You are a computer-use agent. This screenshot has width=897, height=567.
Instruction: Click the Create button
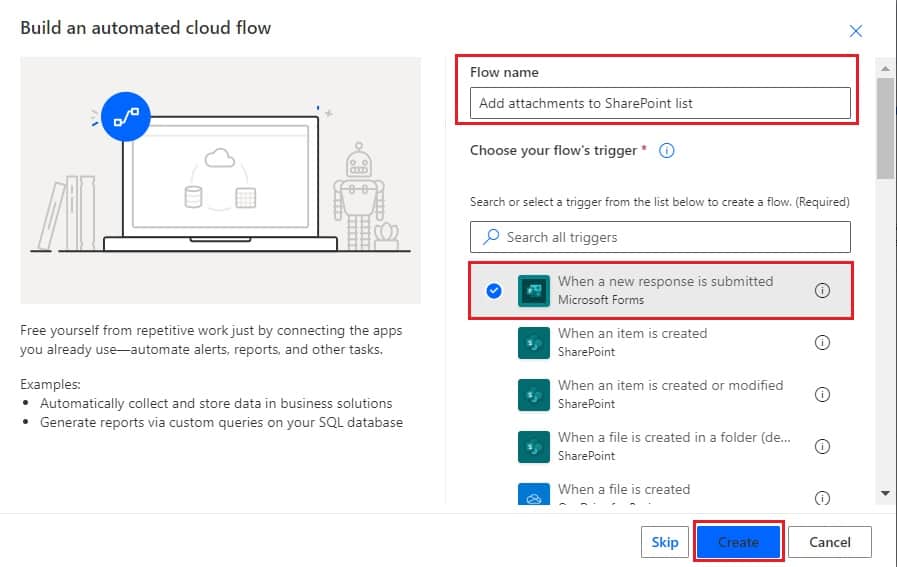[739, 542]
